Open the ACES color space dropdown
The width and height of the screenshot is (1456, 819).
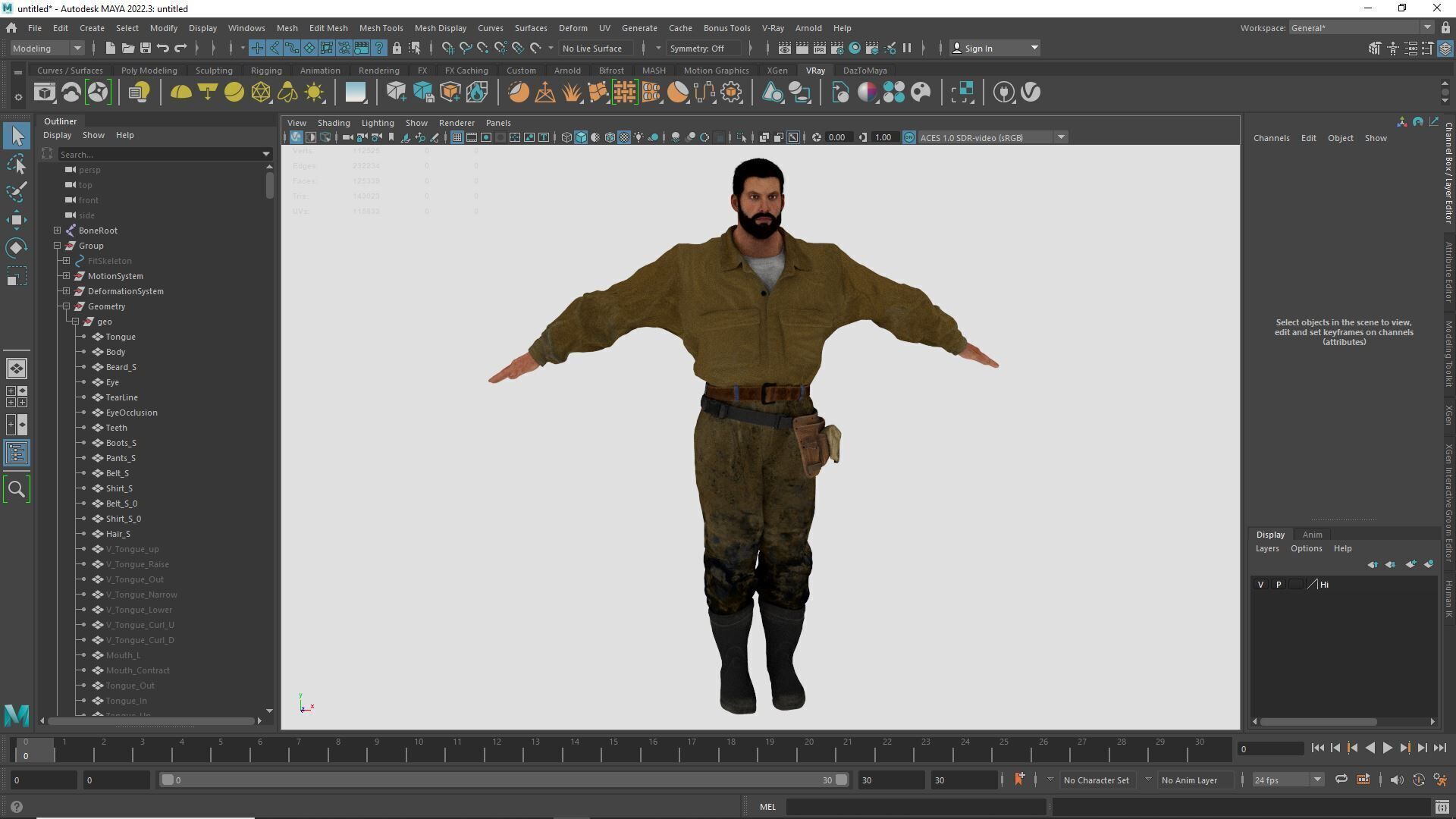coord(993,138)
